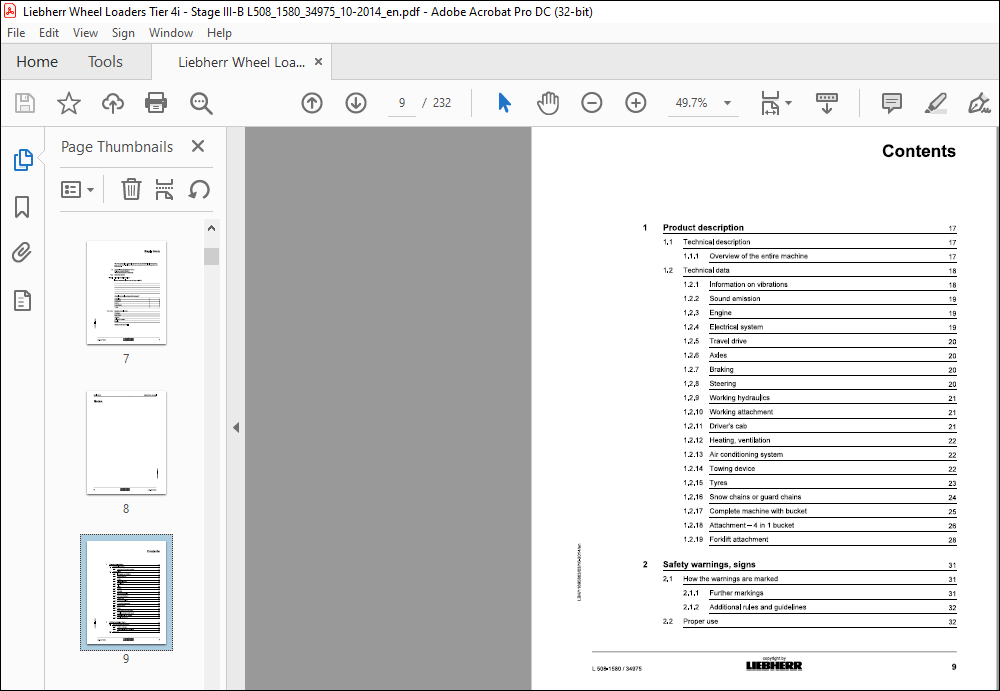Open 'Proper use' contents entry

pos(700,621)
